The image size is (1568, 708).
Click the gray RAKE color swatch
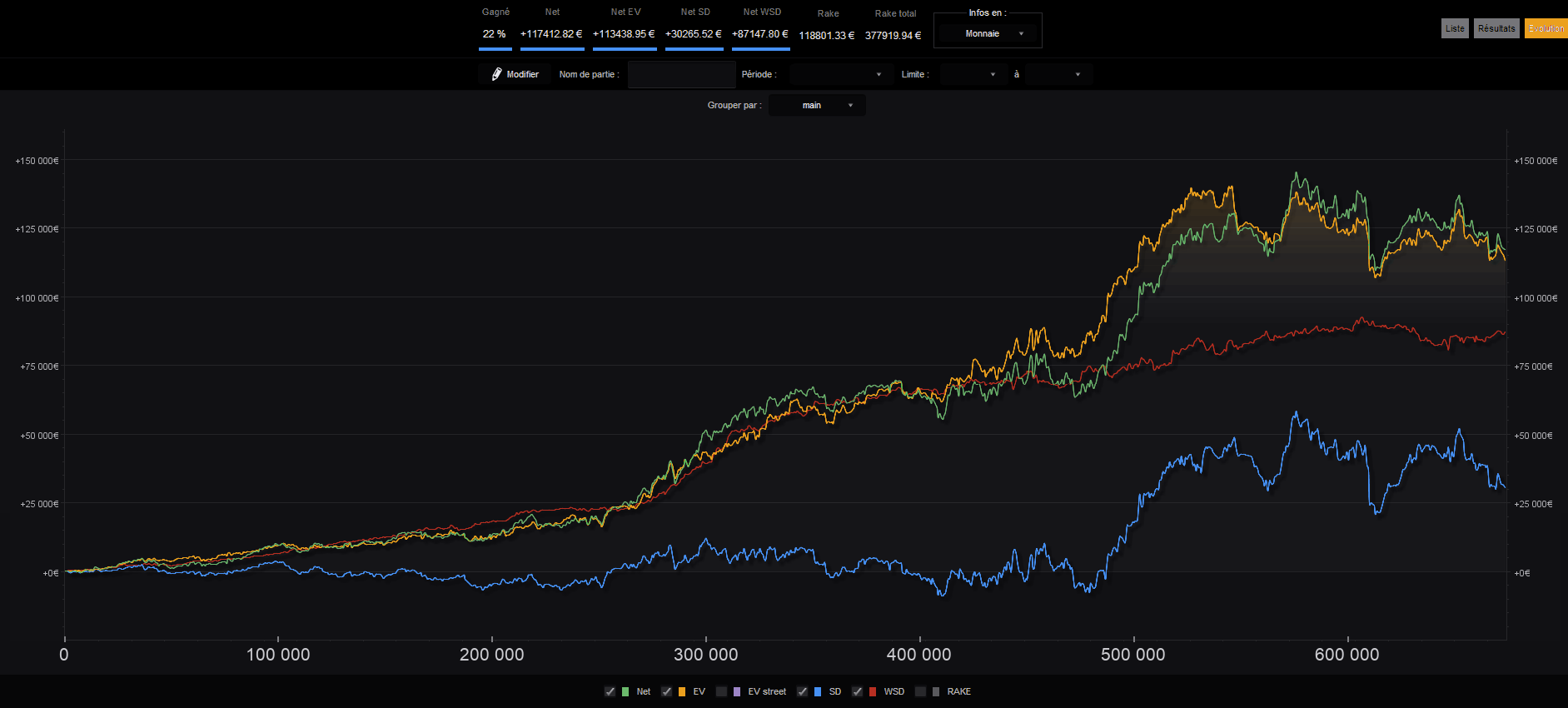click(936, 691)
